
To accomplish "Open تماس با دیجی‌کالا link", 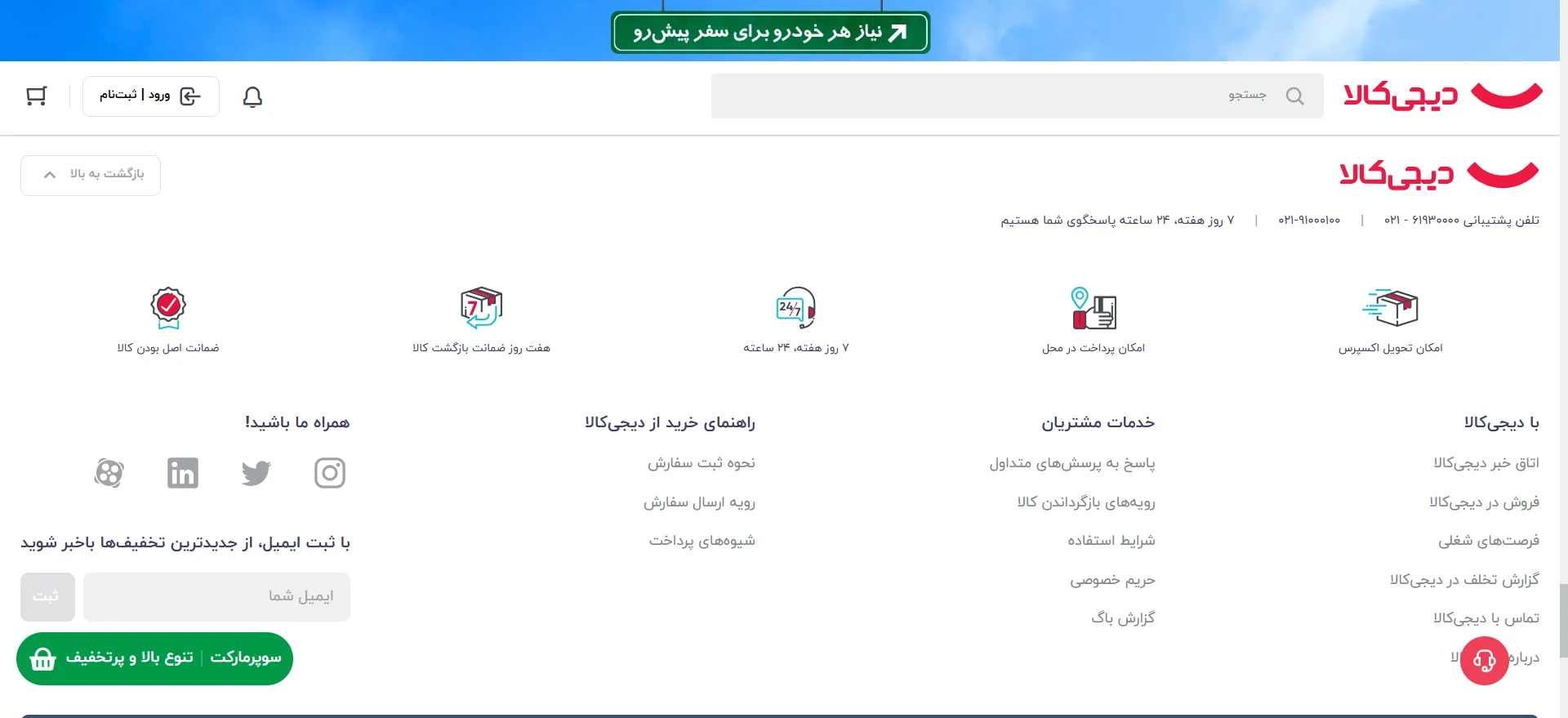I will pos(1486,618).
